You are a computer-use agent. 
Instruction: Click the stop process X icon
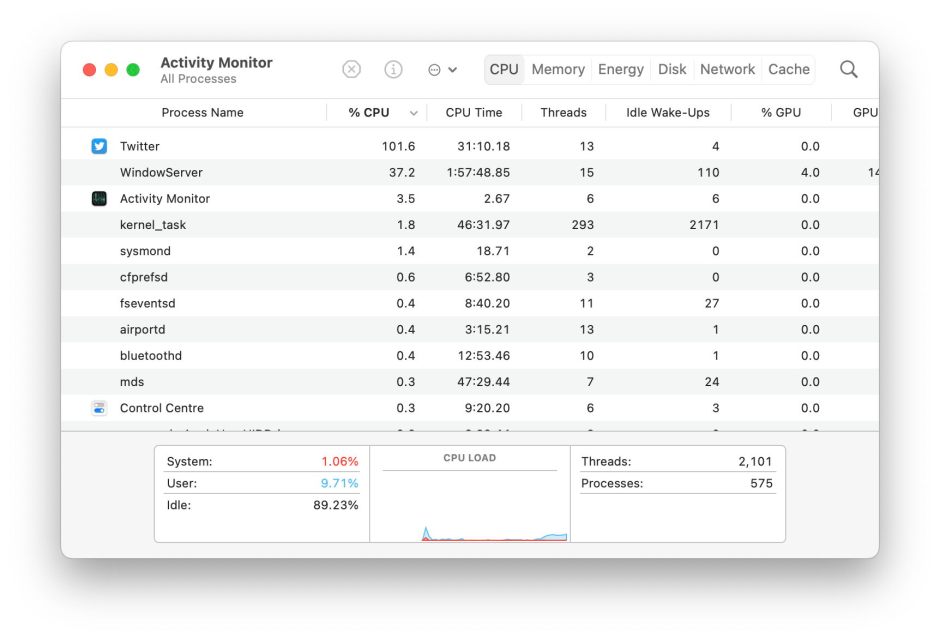pyautogui.click(x=351, y=69)
